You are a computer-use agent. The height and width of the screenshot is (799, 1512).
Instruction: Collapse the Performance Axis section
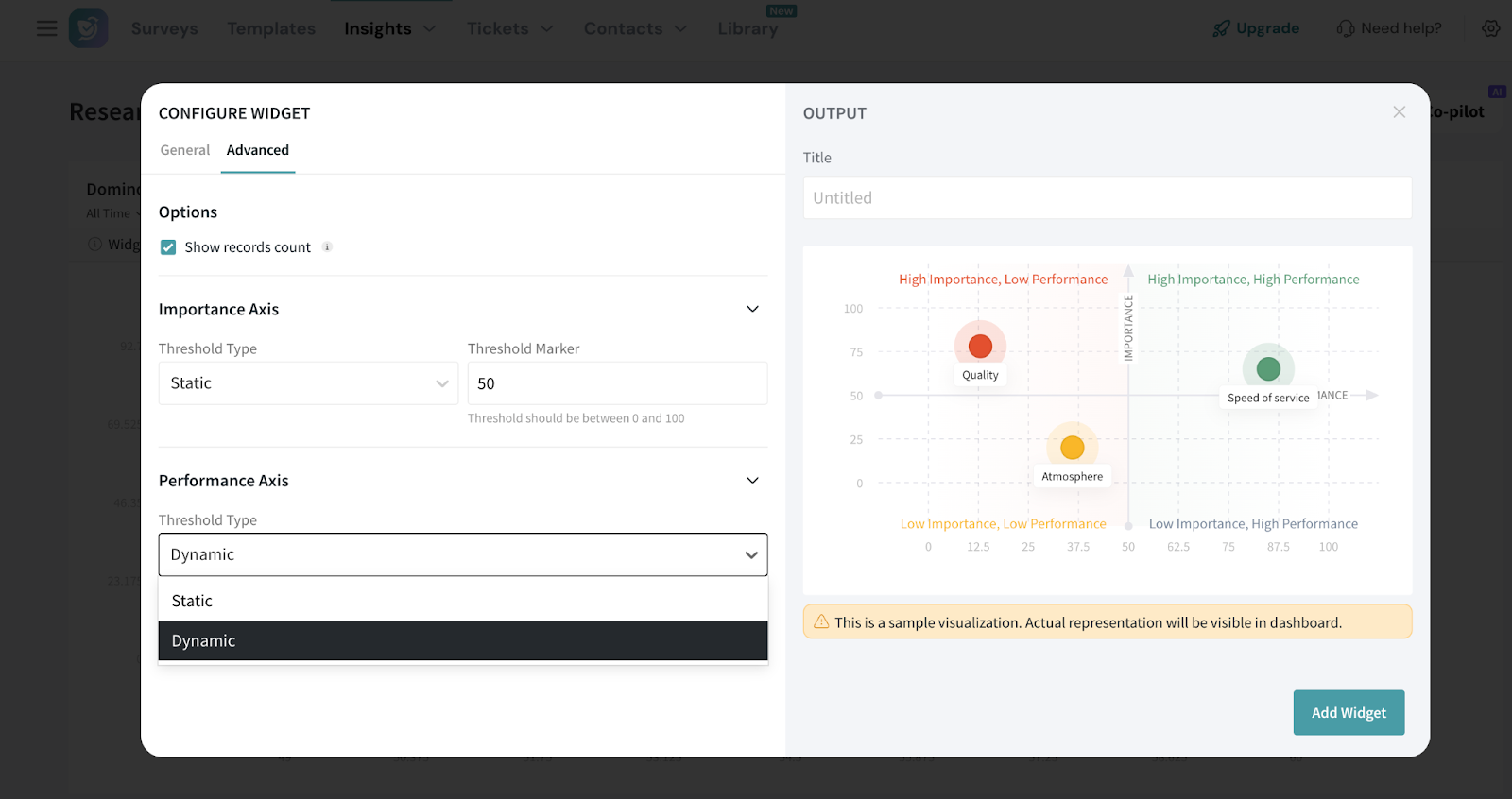(752, 481)
